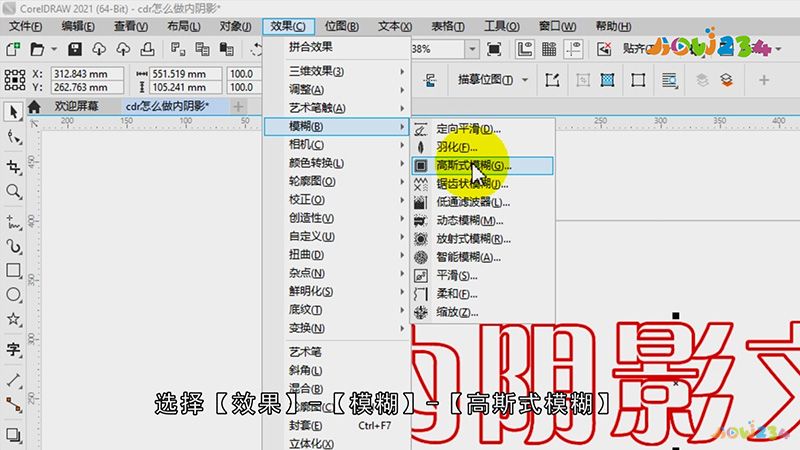Click the cloud download icon
Viewport: 800px width, 450px height.
point(99,49)
